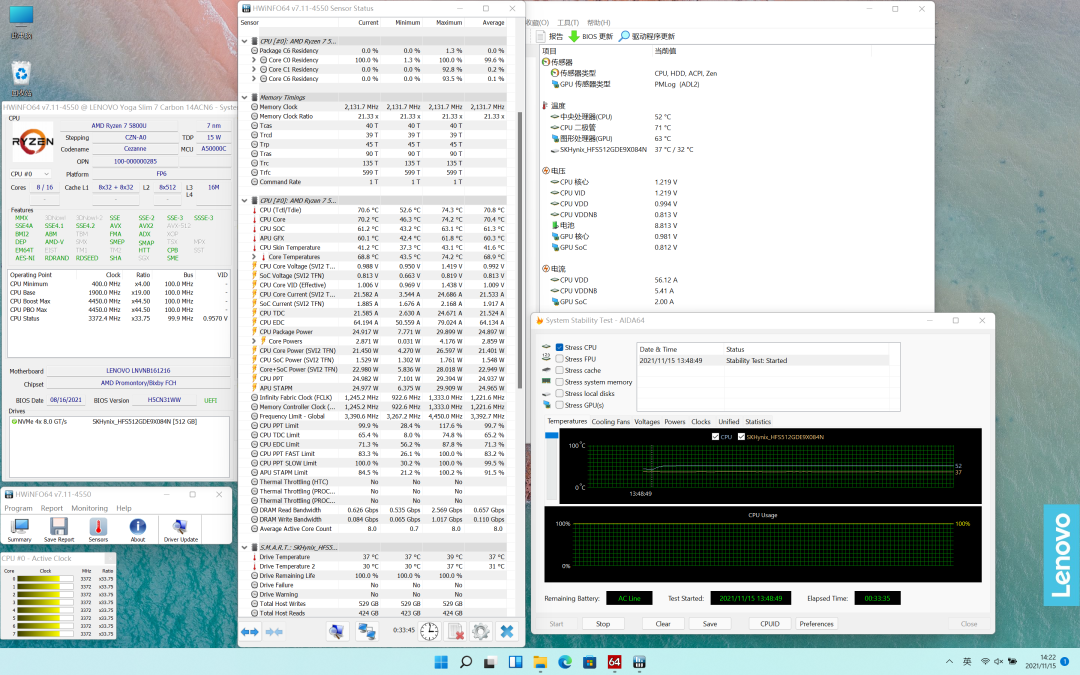Click the clock in system tray
The width and height of the screenshot is (1080, 675).
click(1039, 662)
